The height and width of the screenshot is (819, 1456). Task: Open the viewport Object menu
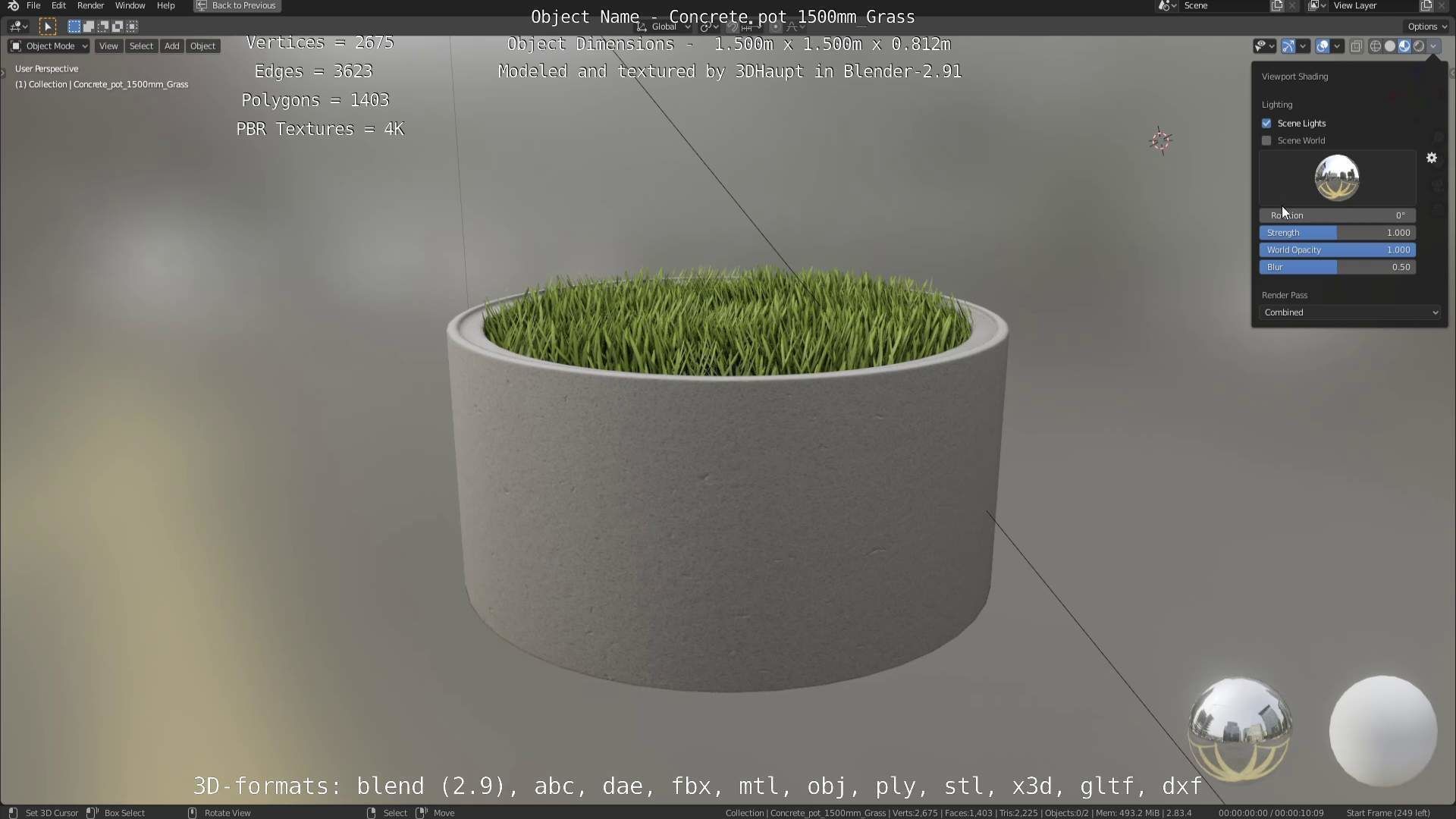click(x=202, y=46)
